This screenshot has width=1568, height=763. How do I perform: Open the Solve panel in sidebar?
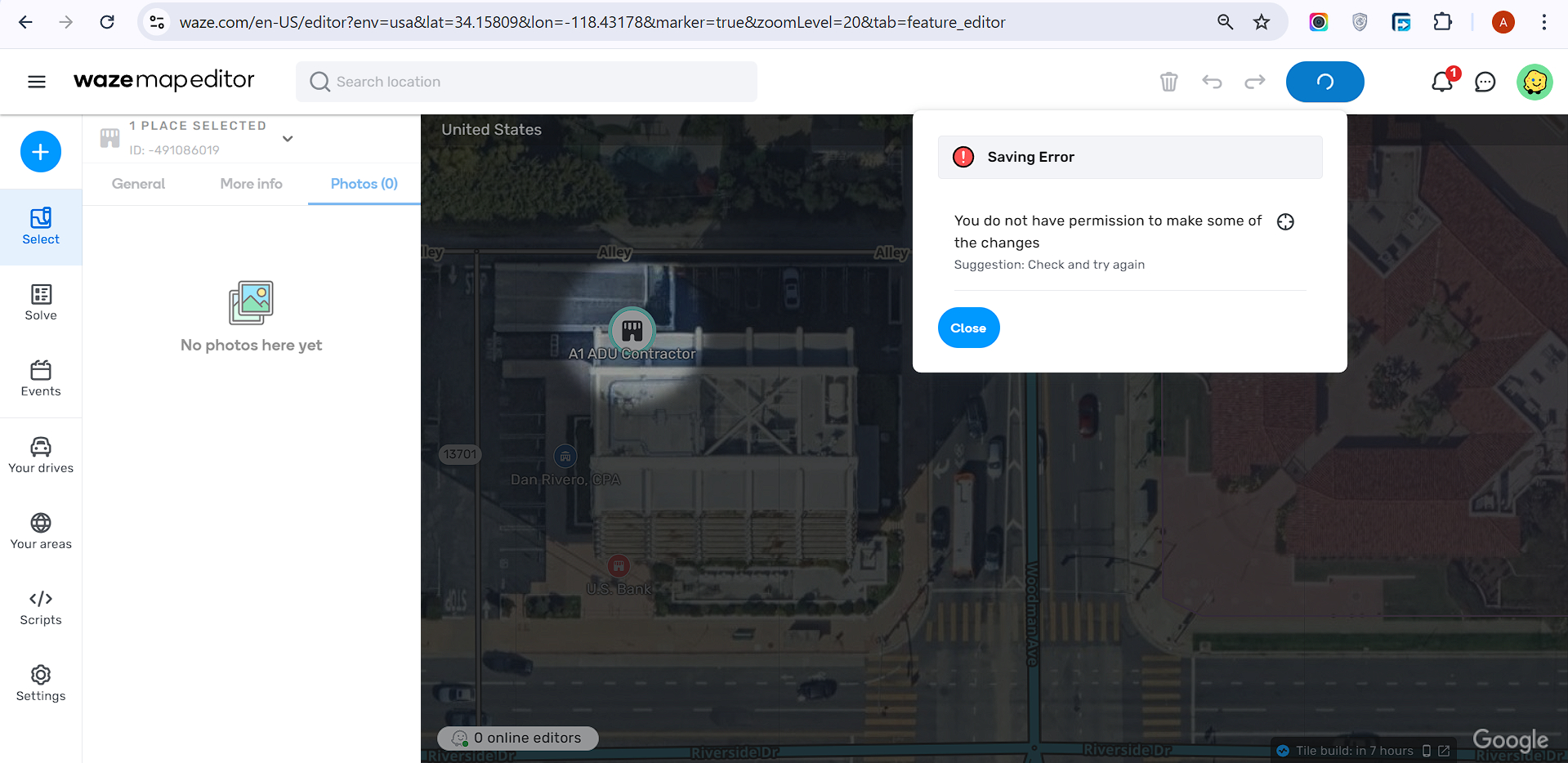tap(41, 302)
